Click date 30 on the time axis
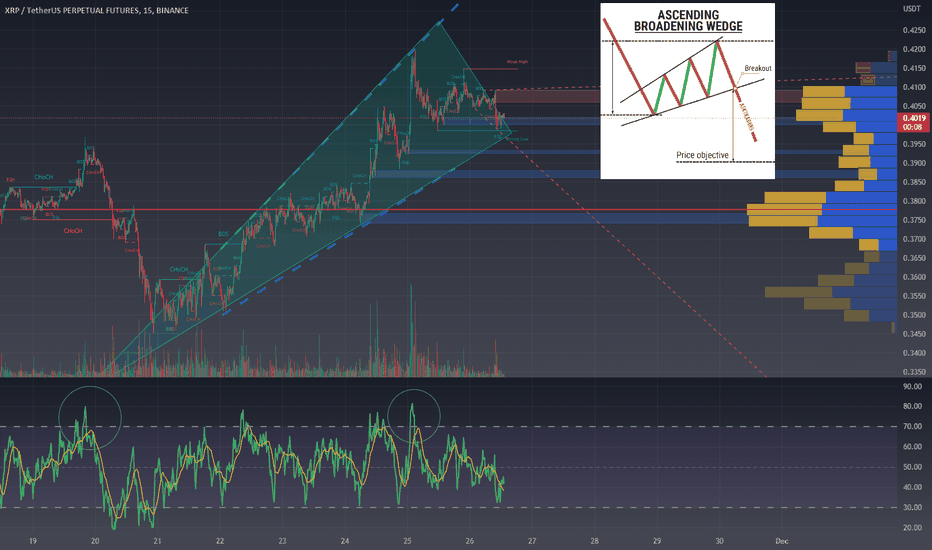The height and width of the screenshot is (550, 932). click(719, 541)
